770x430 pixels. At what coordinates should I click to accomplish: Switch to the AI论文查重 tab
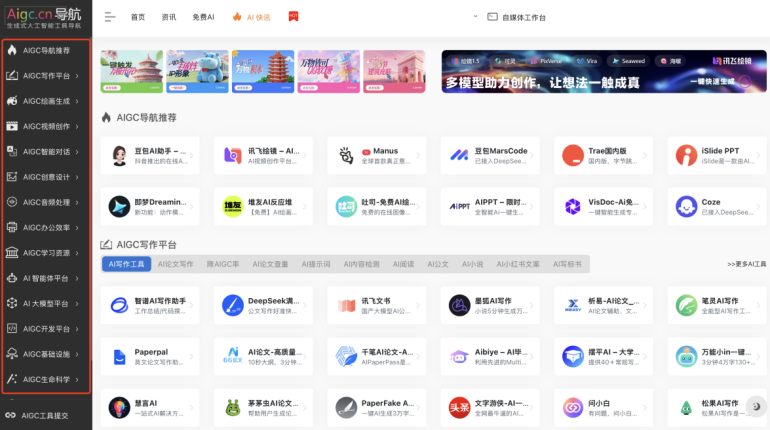tap(270, 264)
